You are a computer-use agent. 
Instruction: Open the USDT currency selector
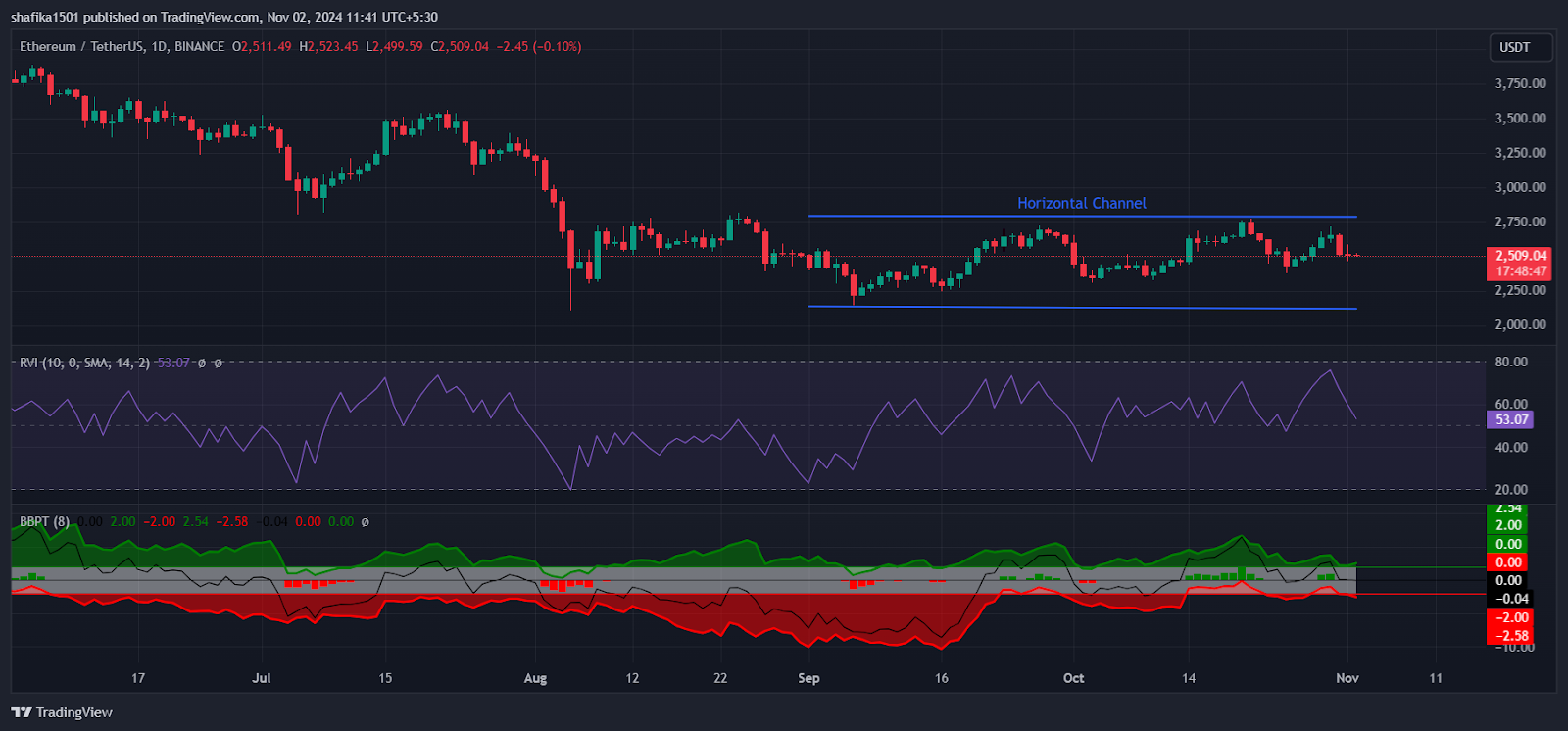pyautogui.click(x=1520, y=47)
